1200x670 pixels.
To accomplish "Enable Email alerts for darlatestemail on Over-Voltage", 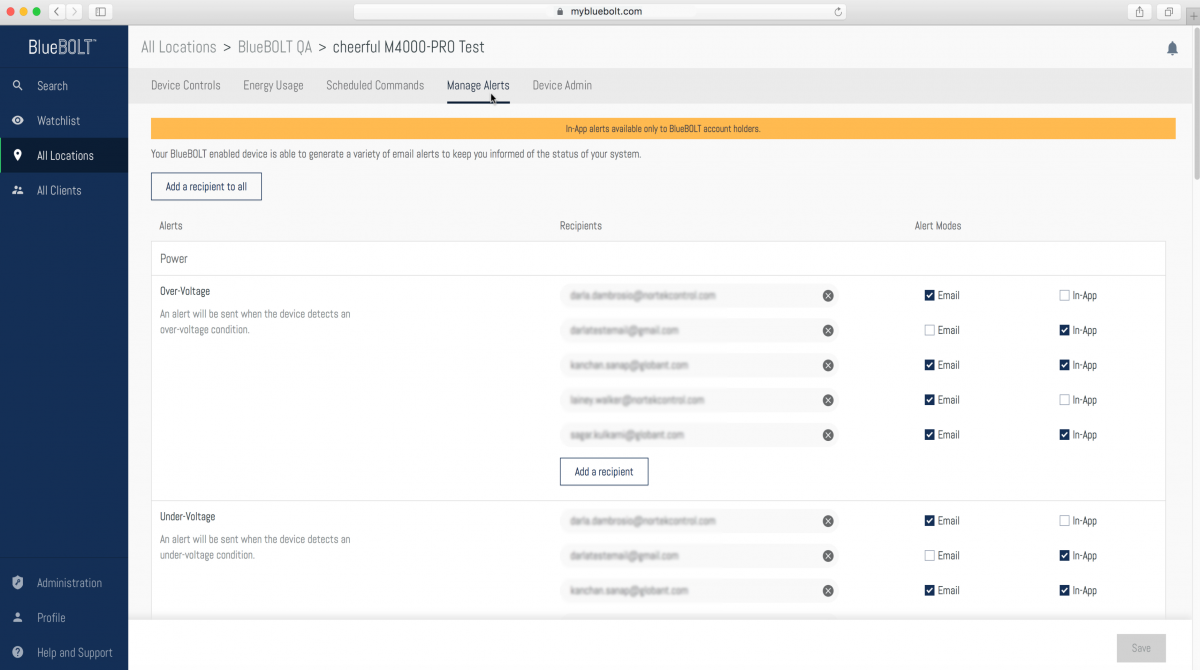I will (928, 330).
